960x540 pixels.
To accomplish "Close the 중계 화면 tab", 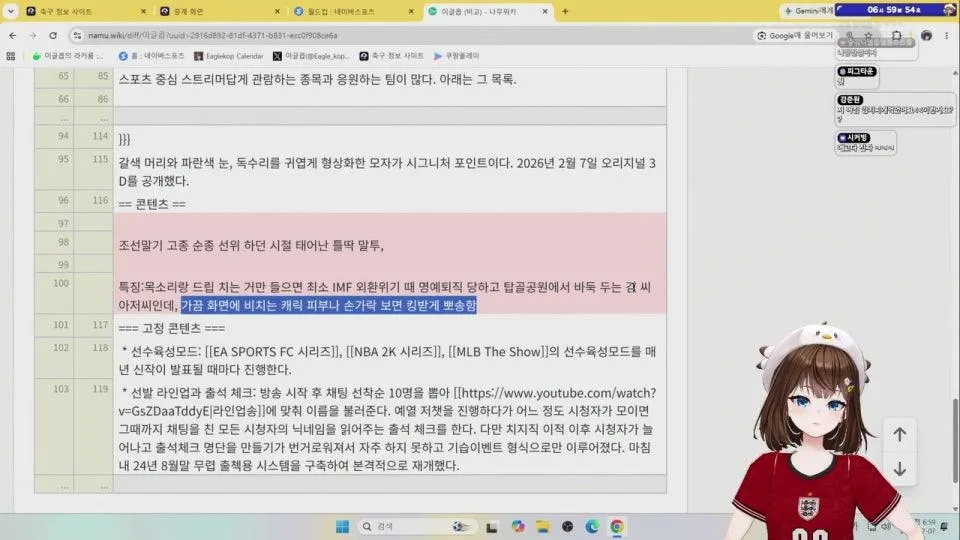I will coord(277,11).
